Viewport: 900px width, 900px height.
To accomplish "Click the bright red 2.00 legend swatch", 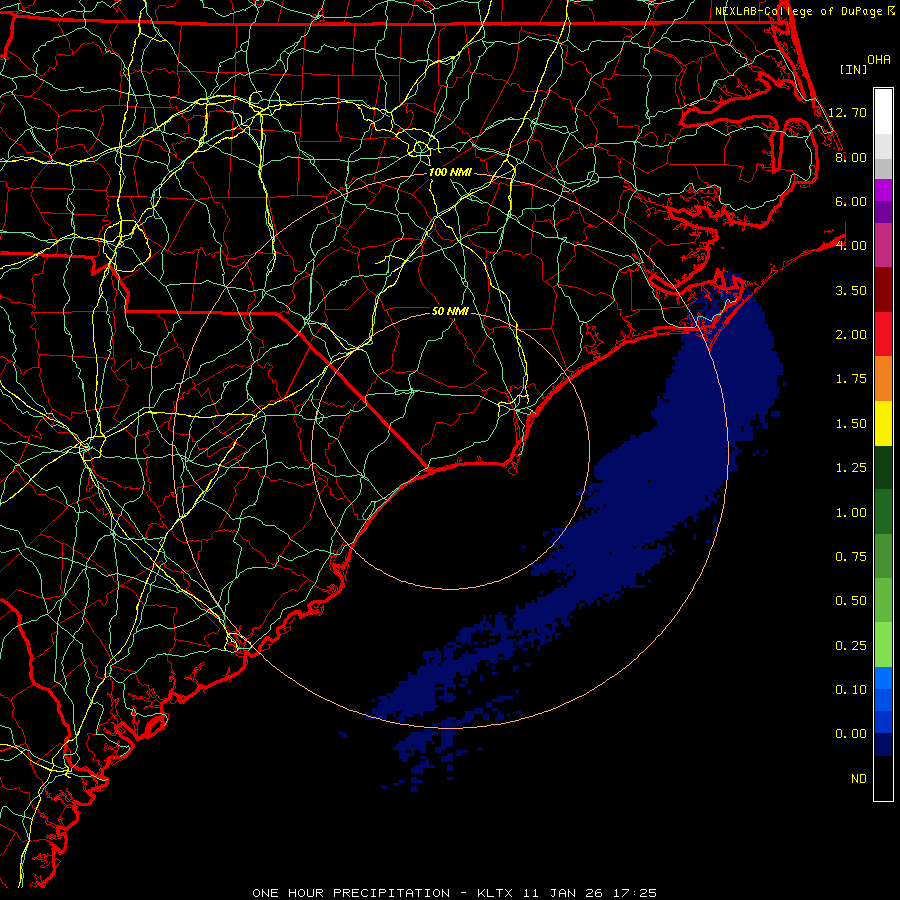I will [883, 334].
